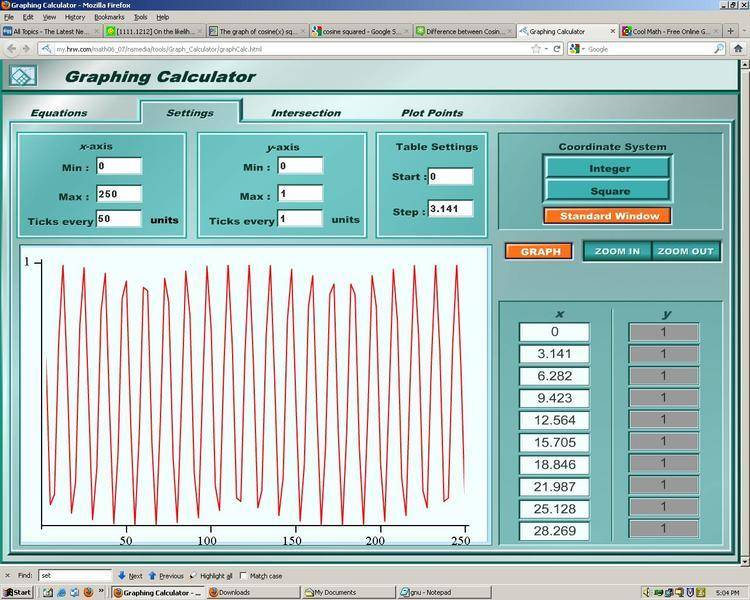Click the search magnifier icon in Google box

tap(719, 48)
